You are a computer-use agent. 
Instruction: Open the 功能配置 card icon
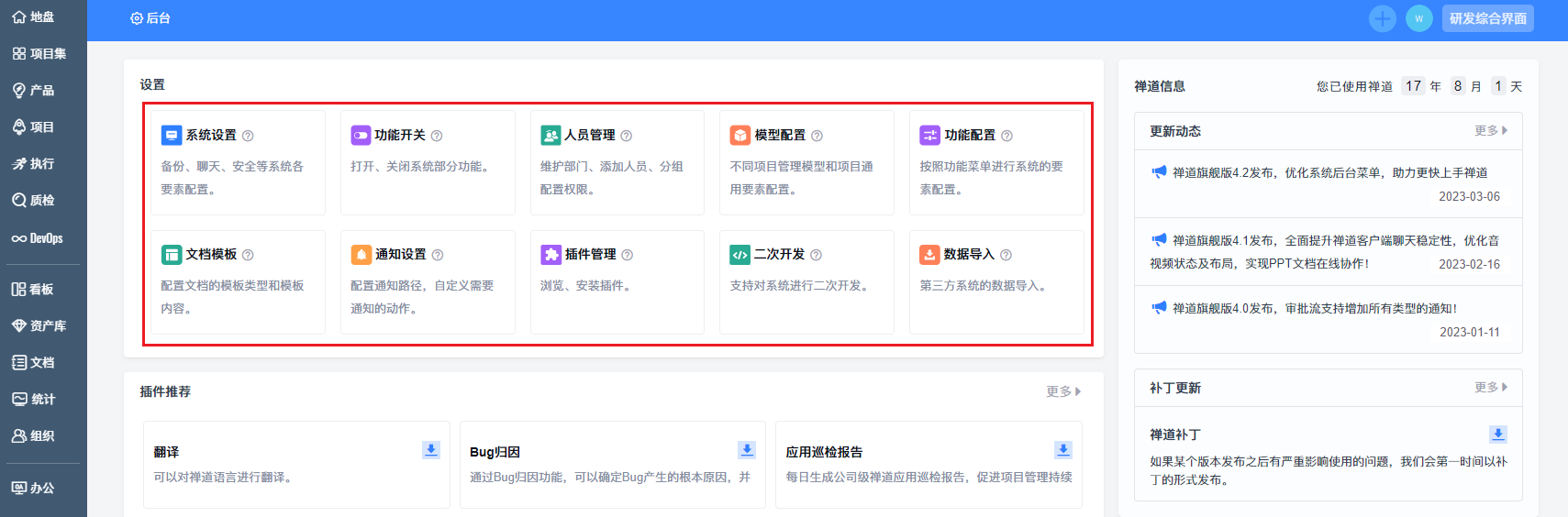click(929, 136)
